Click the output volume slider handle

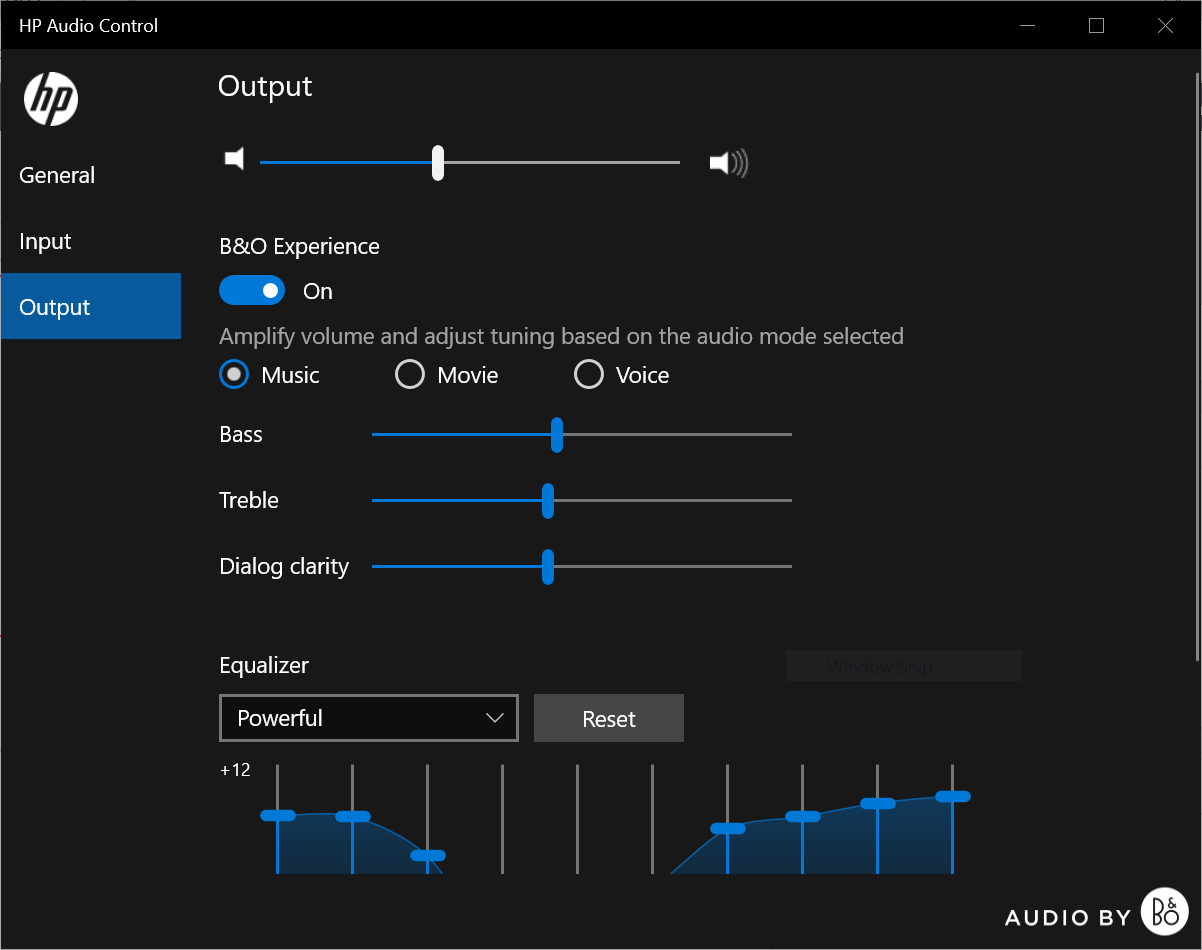(x=438, y=162)
